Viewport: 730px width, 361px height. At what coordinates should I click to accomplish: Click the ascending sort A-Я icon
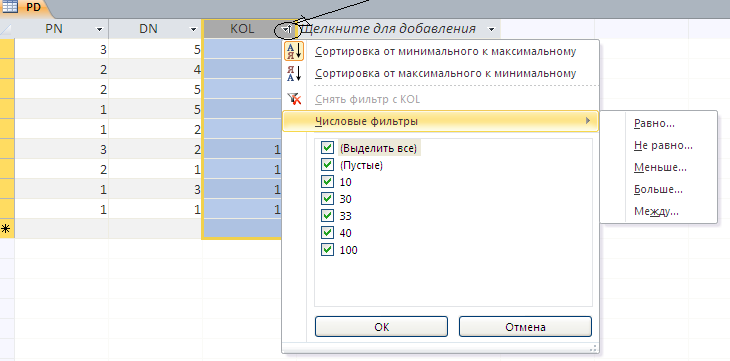[x=294, y=51]
